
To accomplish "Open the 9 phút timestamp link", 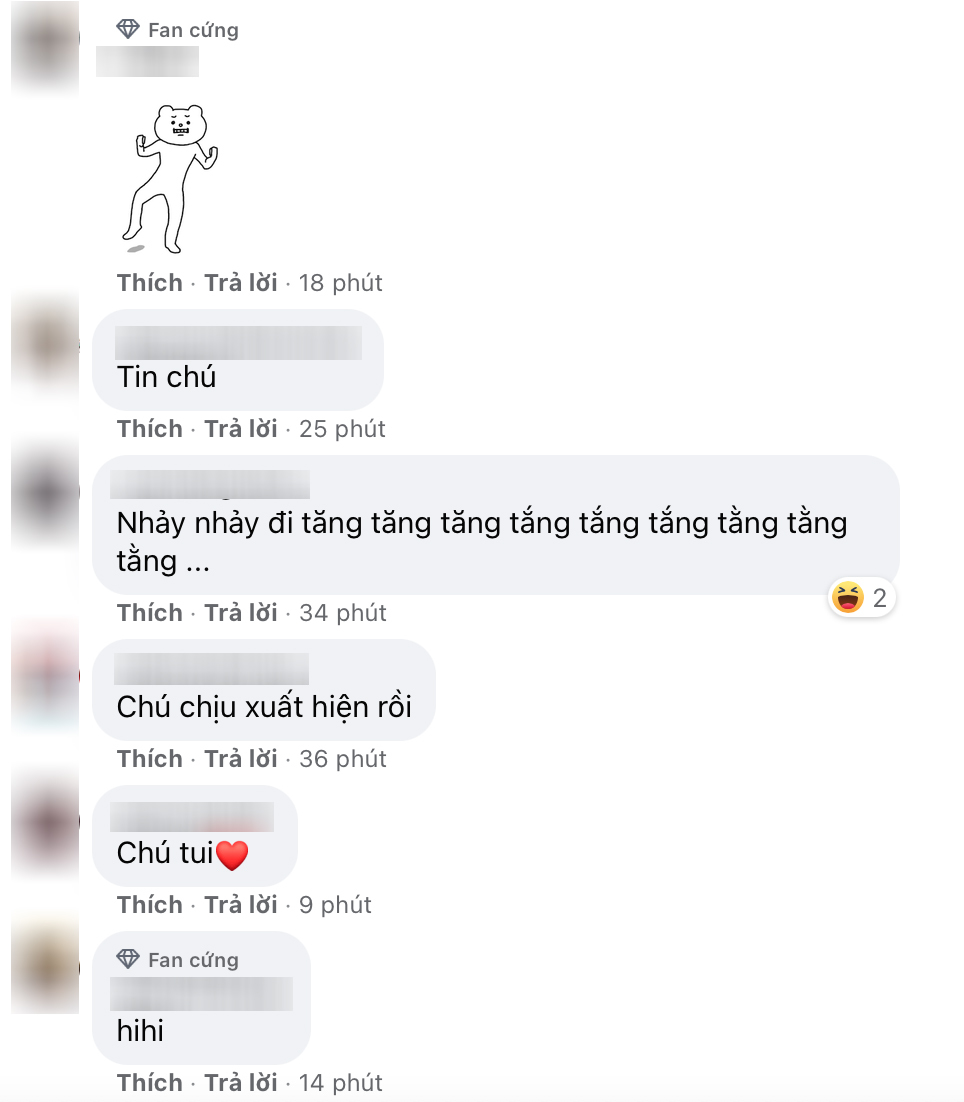I will click(x=335, y=905).
